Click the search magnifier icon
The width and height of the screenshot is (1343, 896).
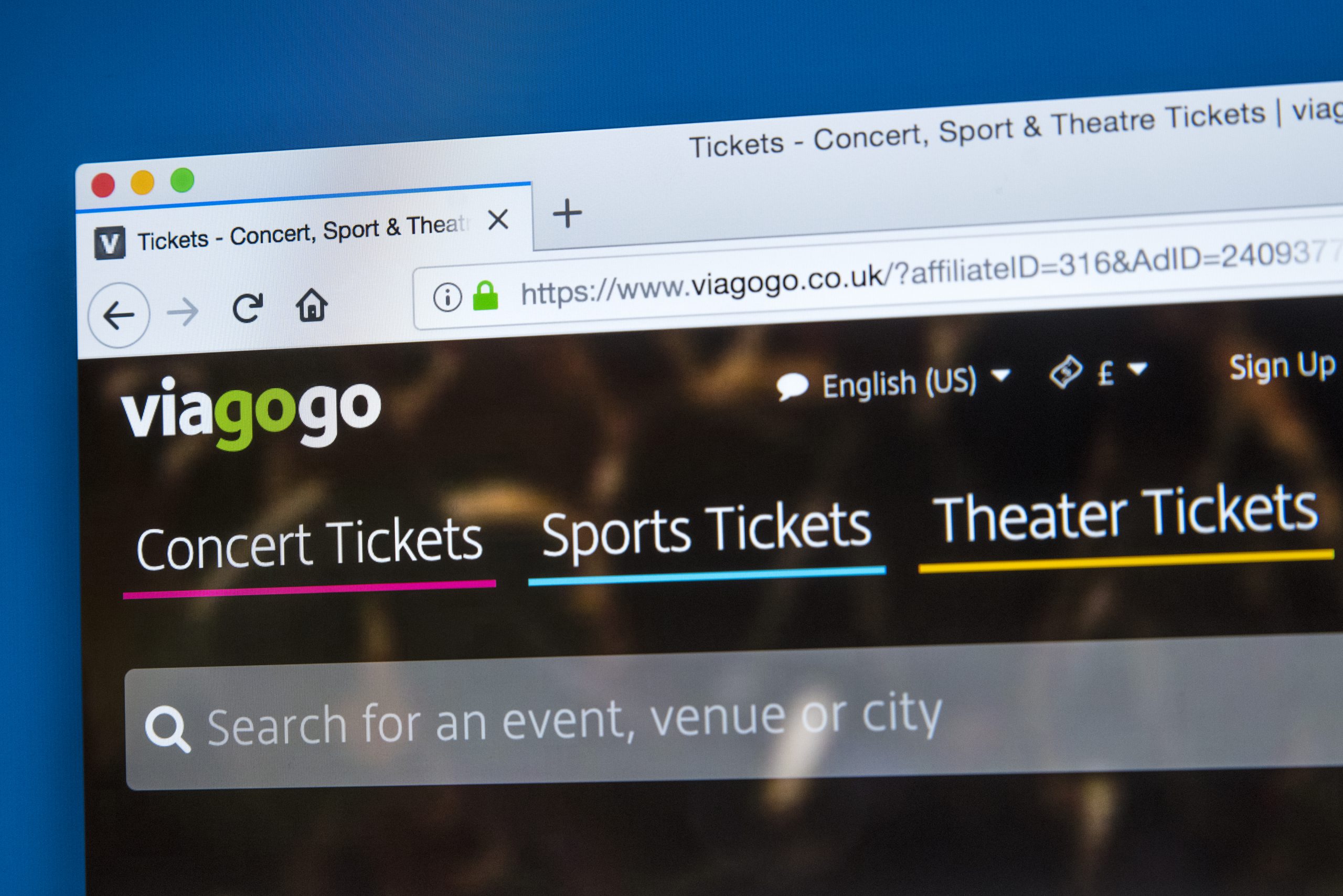tap(167, 729)
